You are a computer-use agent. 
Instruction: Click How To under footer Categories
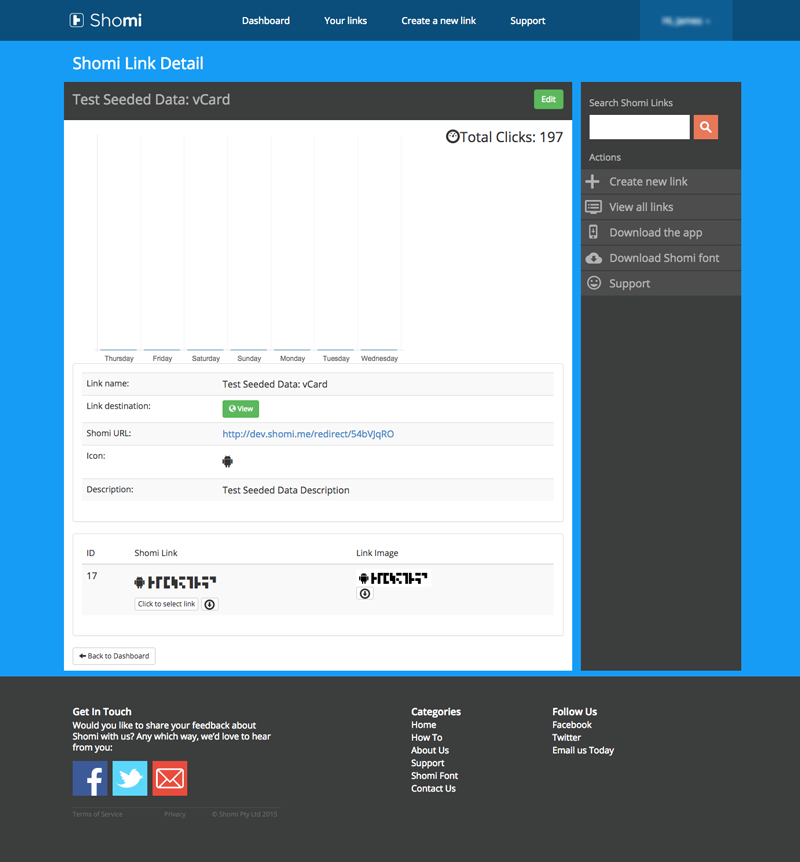(426, 737)
